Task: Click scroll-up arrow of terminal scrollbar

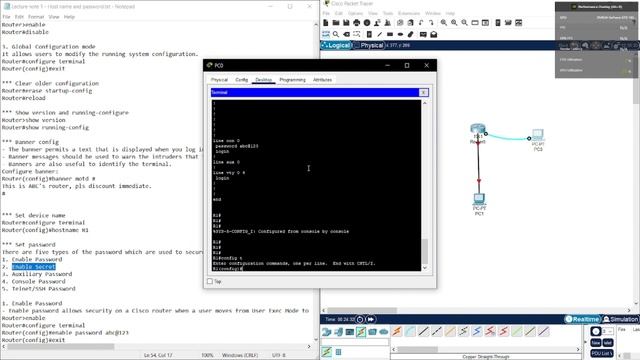Action: [x=424, y=103]
